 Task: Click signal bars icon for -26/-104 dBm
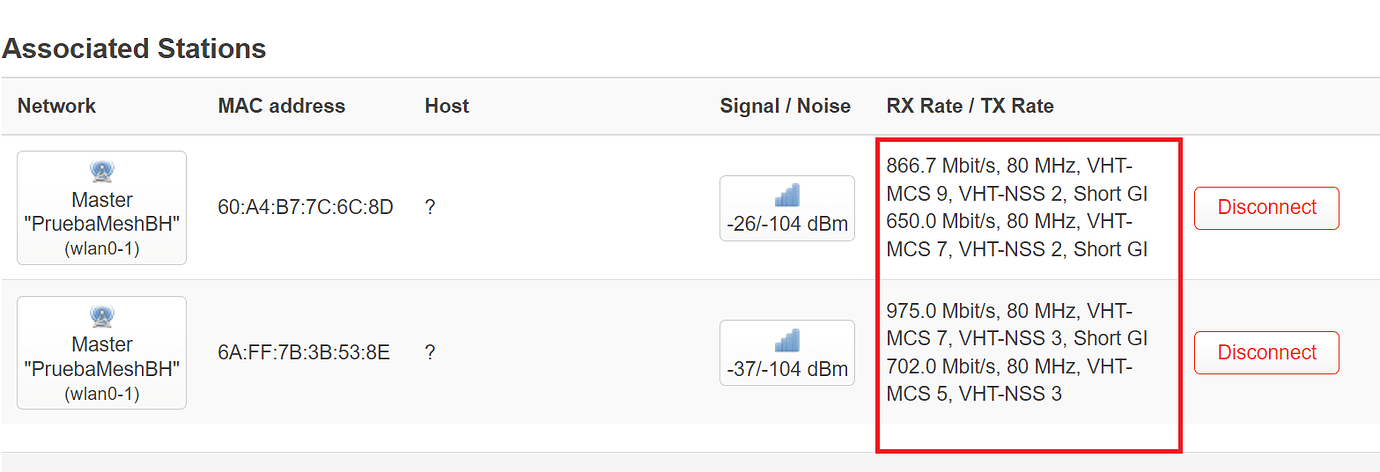click(x=787, y=195)
